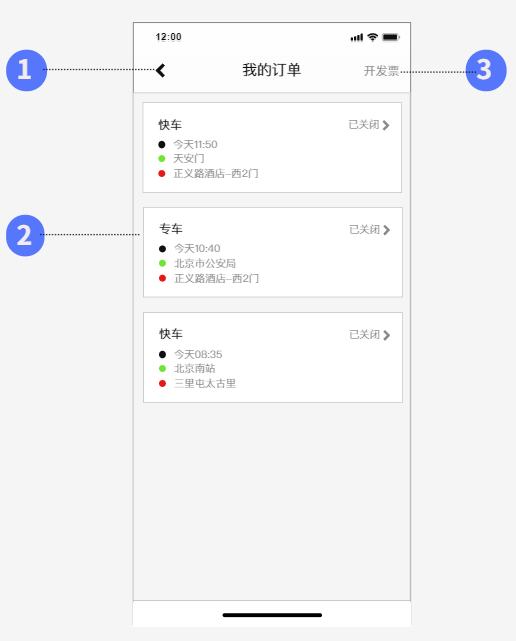The height and width of the screenshot is (641, 516).
Task: Tap the back arrow icon
Action: point(160,70)
